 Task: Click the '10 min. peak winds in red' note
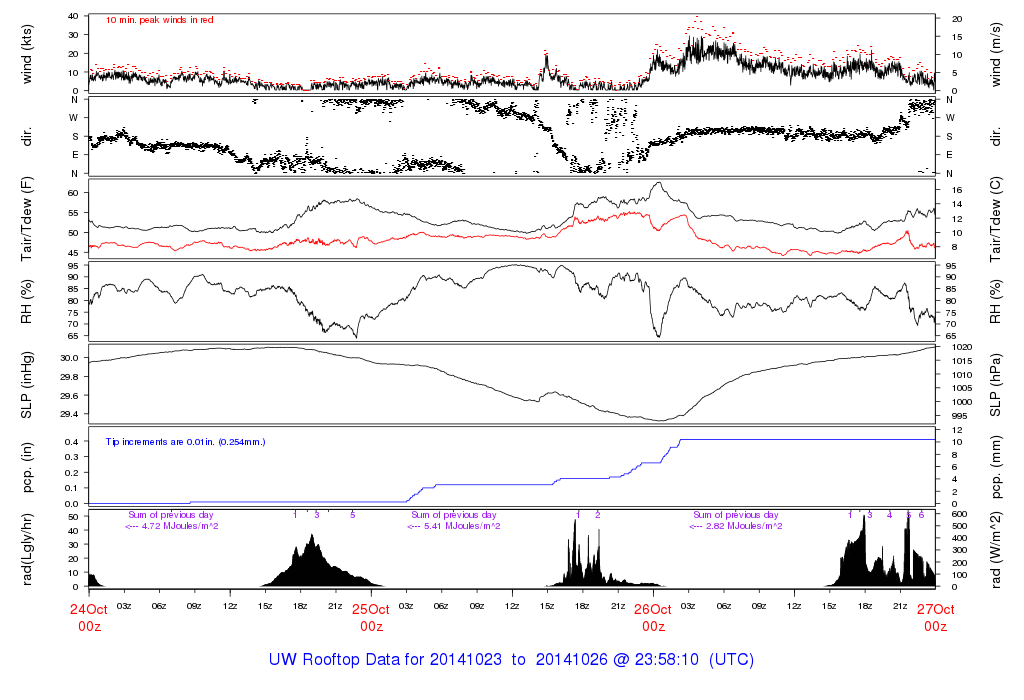tap(159, 20)
